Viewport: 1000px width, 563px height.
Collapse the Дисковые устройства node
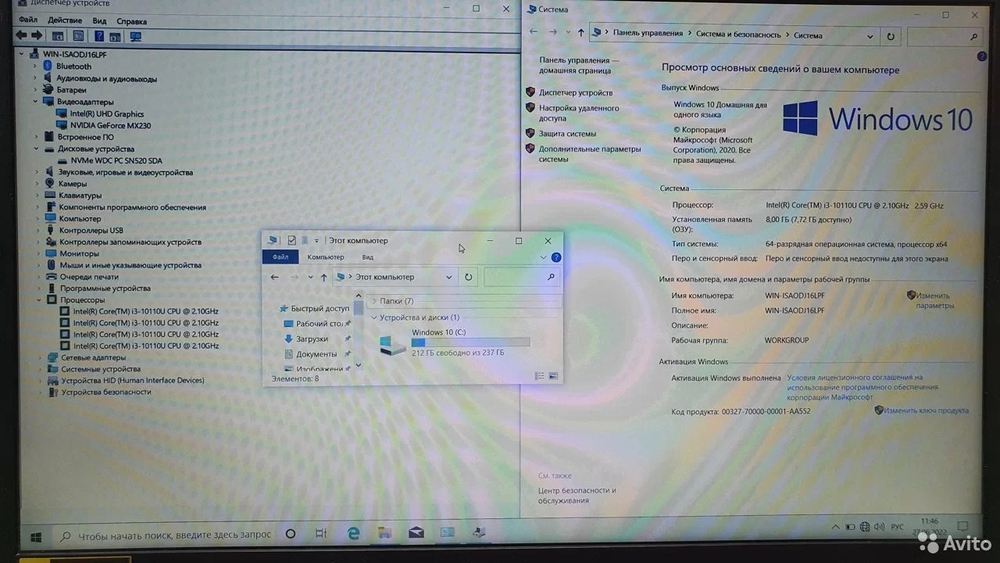coord(36,149)
